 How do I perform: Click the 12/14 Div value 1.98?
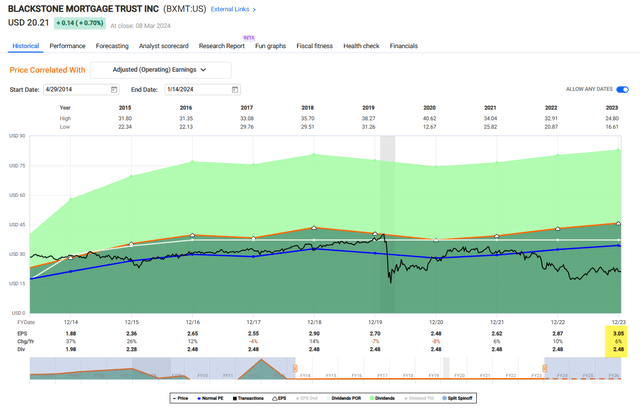pyautogui.click(x=71, y=349)
